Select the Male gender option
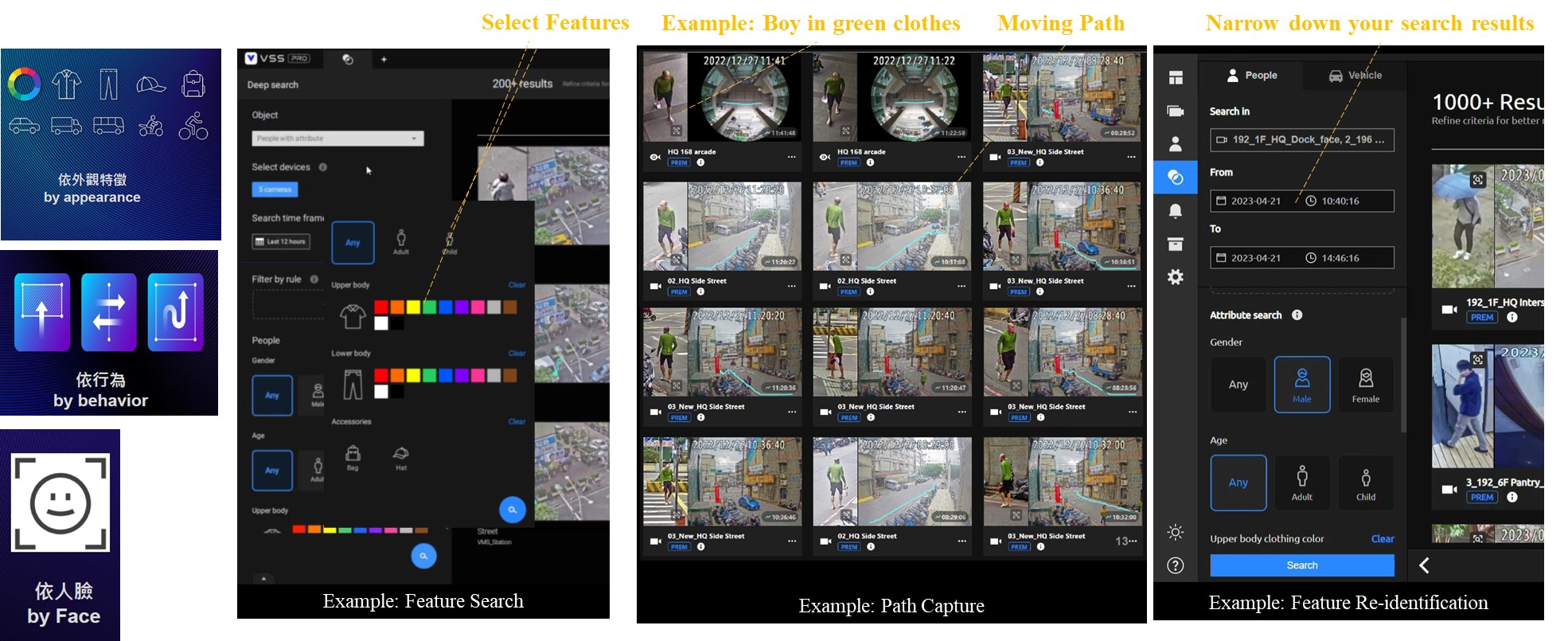Viewport: 1568px width, 641px height. [x=1301, y=384]
